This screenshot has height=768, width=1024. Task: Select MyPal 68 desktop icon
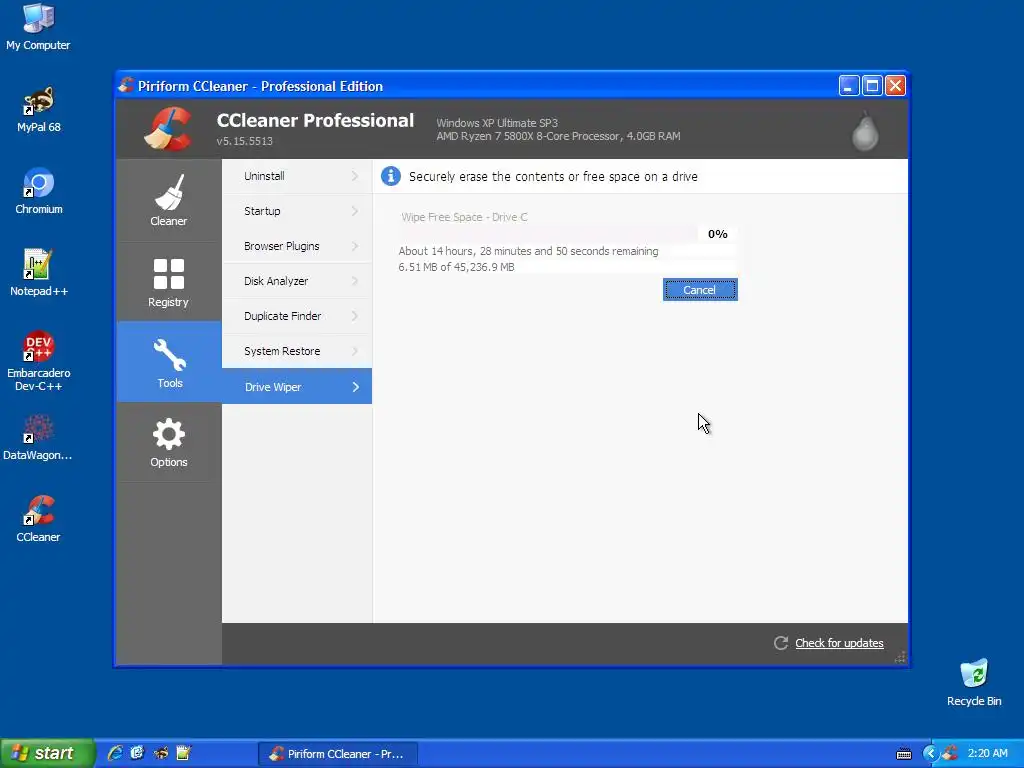click(x=39, y=110)
